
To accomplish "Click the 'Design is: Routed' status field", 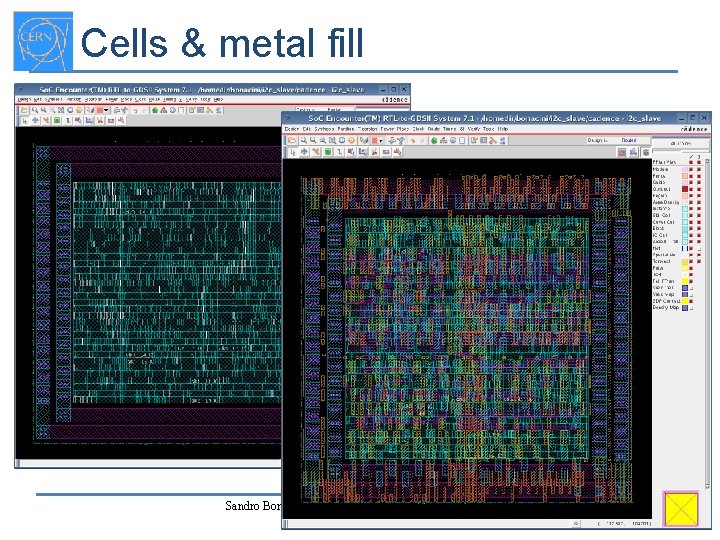I will [x=618, y=140].
